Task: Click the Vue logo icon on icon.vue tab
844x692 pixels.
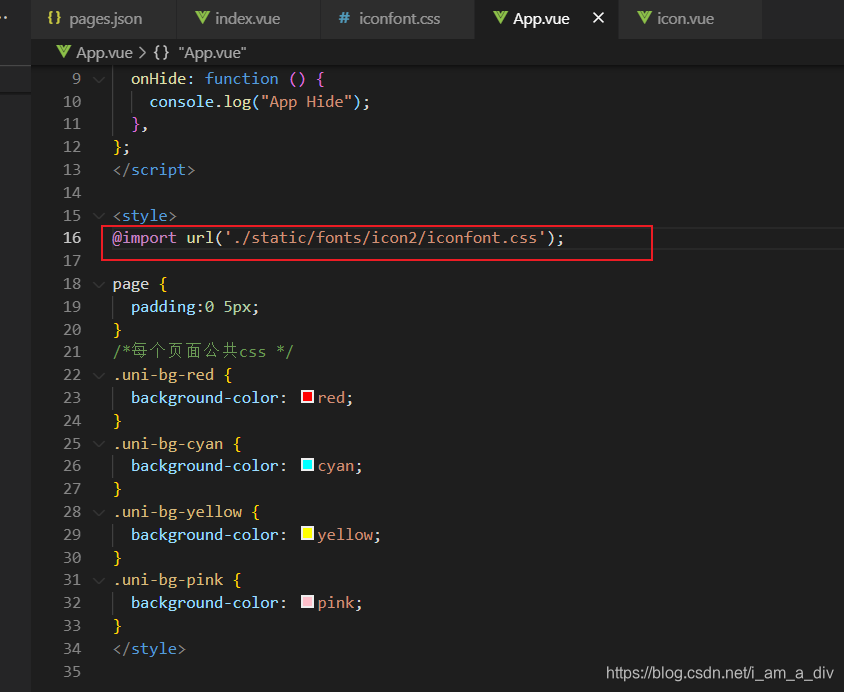Action: [x=644, y=18]
